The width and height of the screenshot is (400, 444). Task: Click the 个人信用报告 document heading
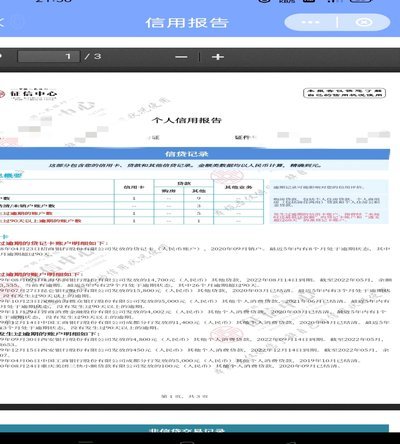pos(187,120)
